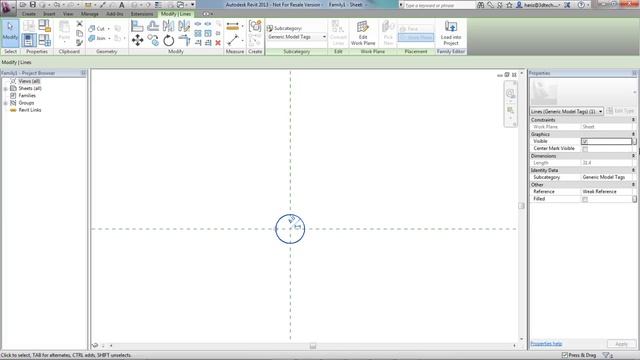This screenshot has width=640, height=360.
Task: Click the search binoculars icon
Action: [481, 5]
